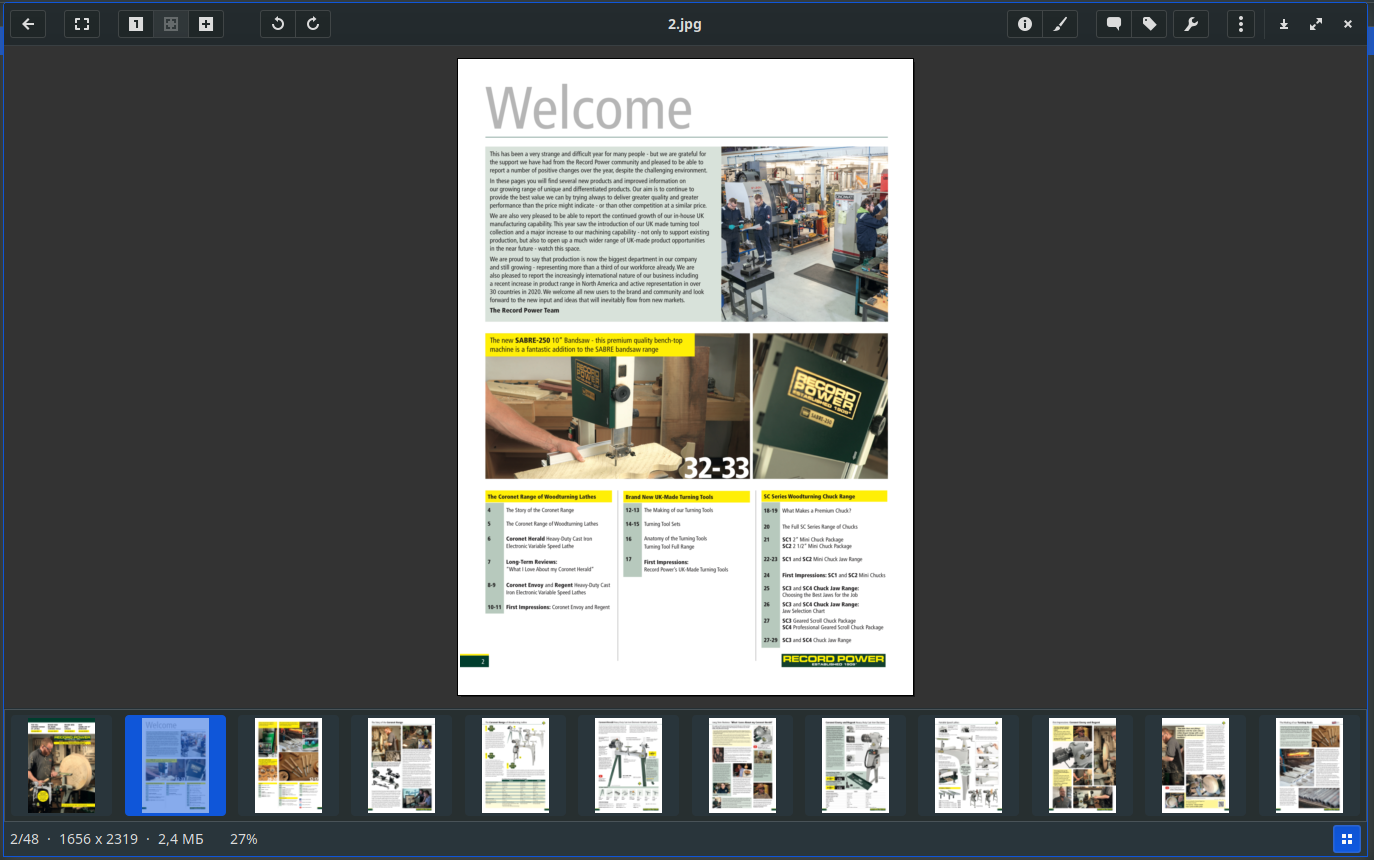Open the third thumbnail in the filmstrip
The height and width of the screenshot is (860, 1374).
click(288, 765)
